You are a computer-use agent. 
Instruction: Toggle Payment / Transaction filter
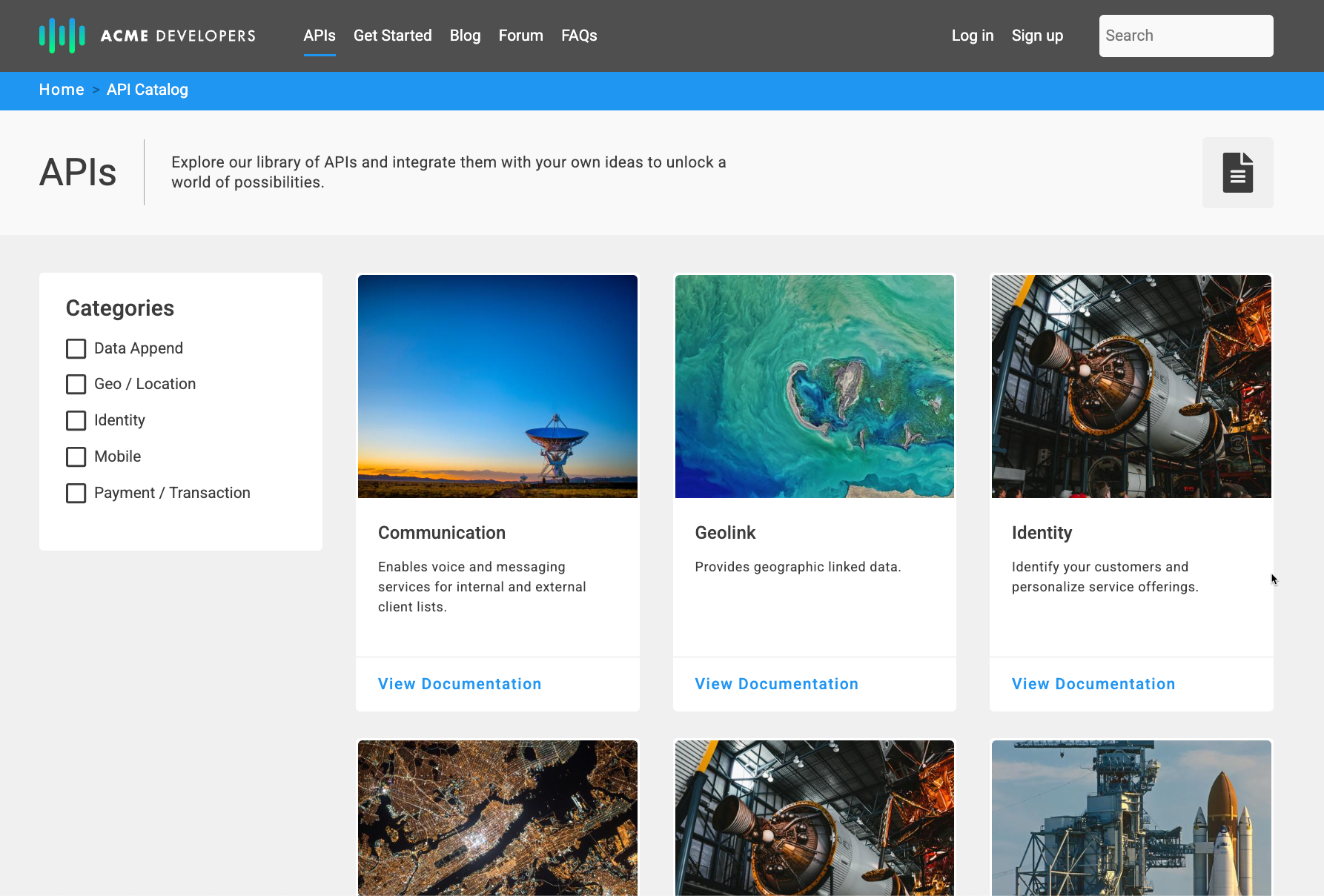[76, 493]
